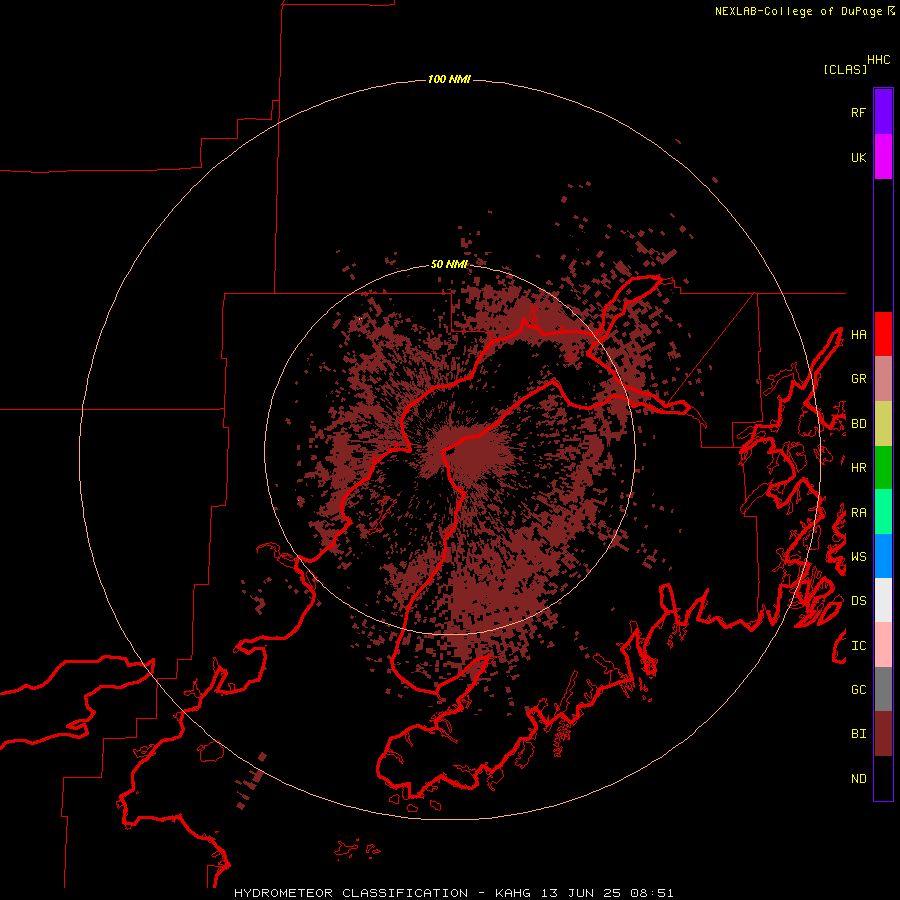Click the HHC product code label
900x900 pixels.
click(x=878, y=60)
